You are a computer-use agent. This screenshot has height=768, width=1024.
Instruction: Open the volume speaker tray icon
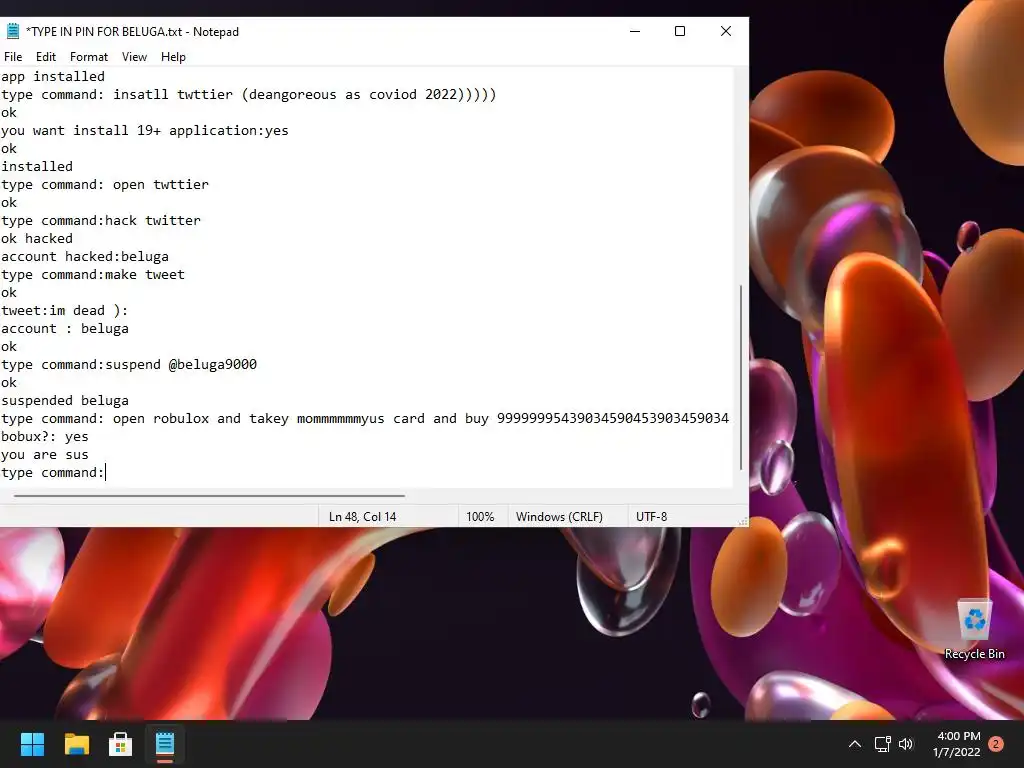point(906,744)
